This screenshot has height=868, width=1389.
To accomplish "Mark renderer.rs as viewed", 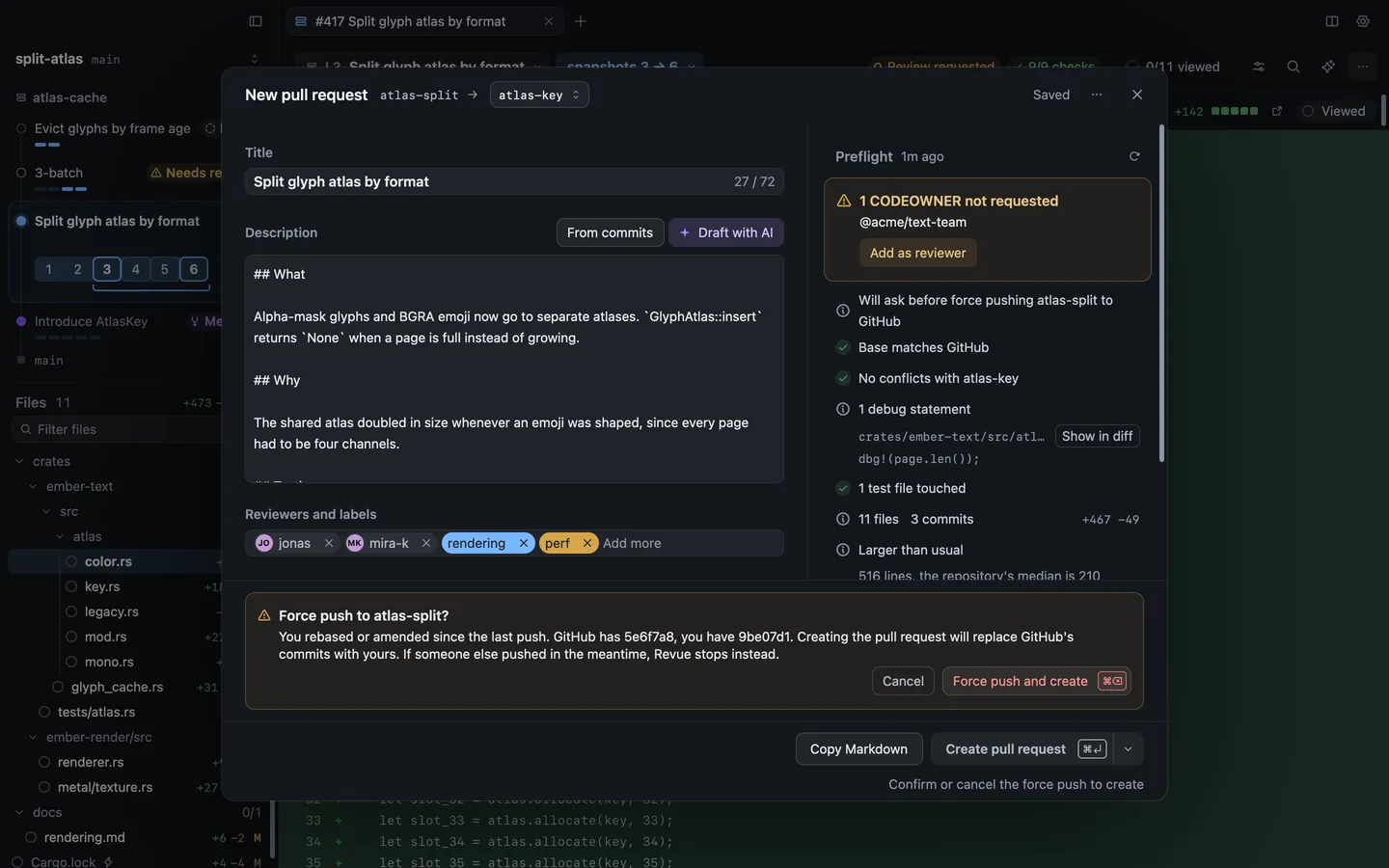I will pos(44,762).
